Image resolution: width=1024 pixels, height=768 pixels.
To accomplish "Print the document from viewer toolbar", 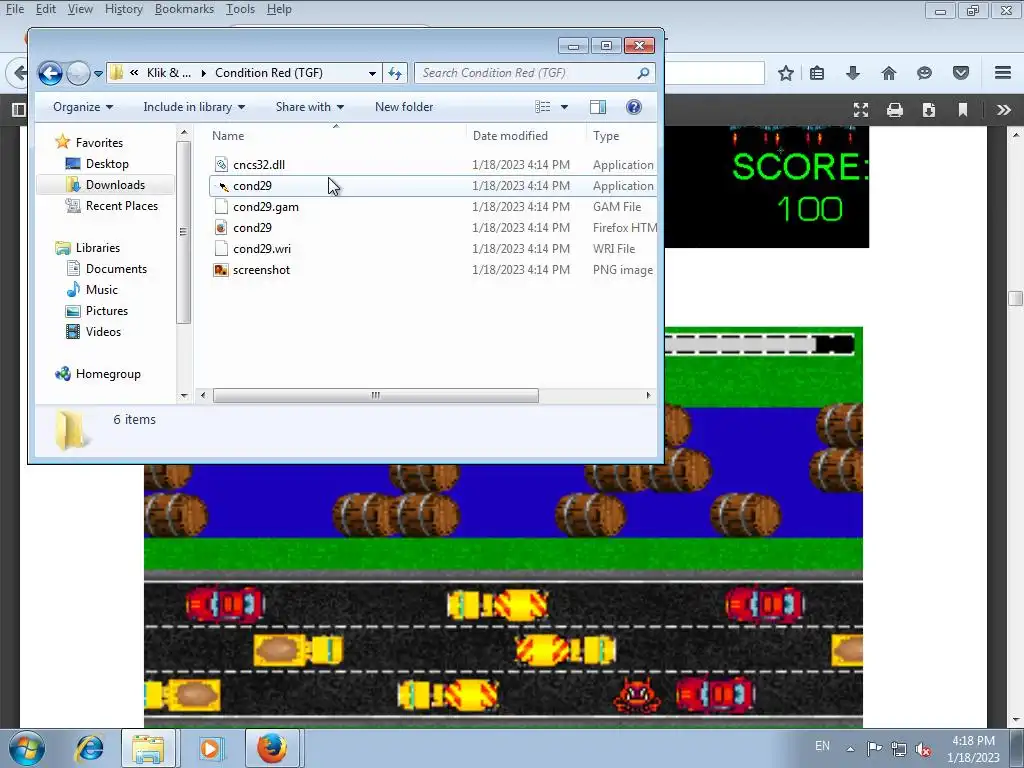I will tap(895, 110).
